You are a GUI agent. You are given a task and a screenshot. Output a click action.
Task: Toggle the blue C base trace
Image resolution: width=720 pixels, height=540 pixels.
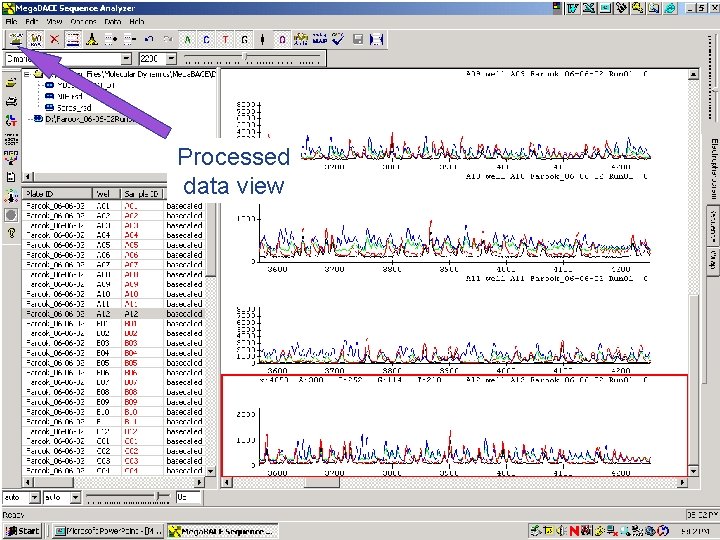pyautogui.click(x=206, y=39)
